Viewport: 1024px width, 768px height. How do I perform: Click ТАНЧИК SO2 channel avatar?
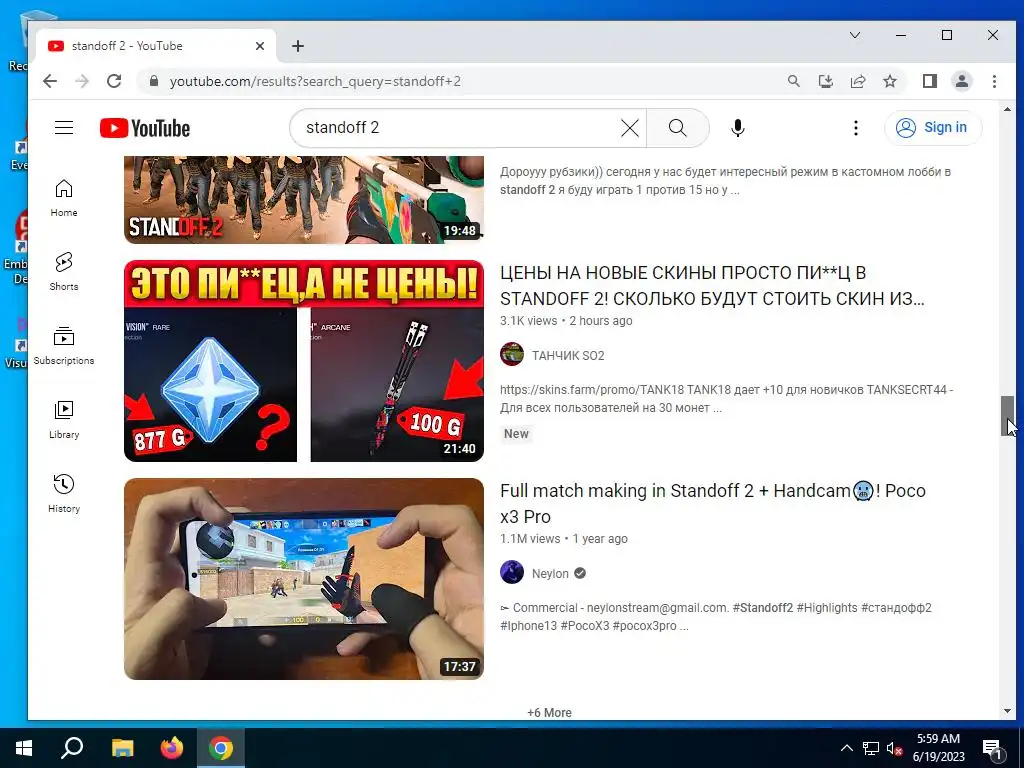tap(512, 354)
